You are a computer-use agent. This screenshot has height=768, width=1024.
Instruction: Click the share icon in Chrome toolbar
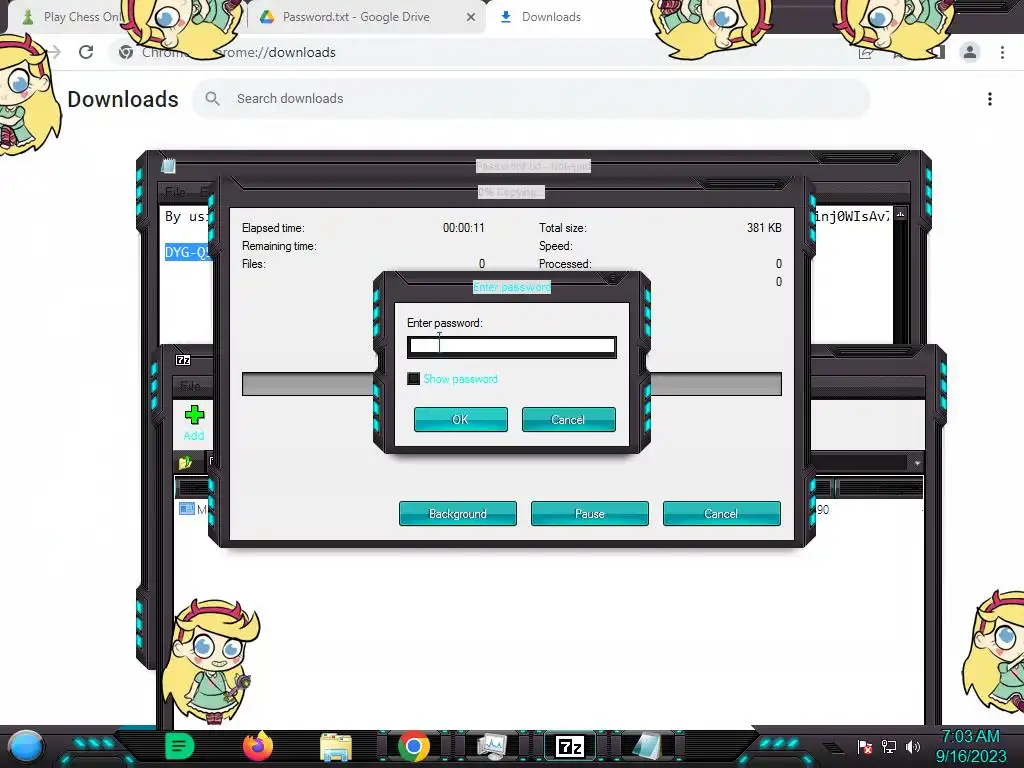coord(865,52)
